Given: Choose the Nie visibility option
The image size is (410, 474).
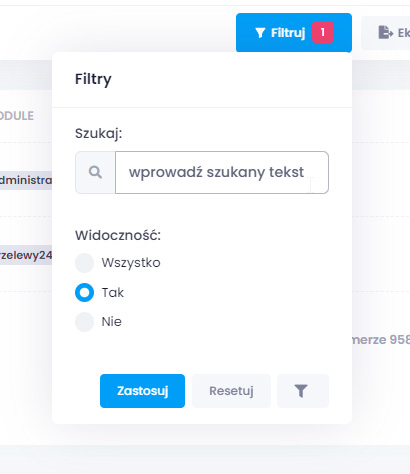Looking at the screenshot, I should click(84, 322).
